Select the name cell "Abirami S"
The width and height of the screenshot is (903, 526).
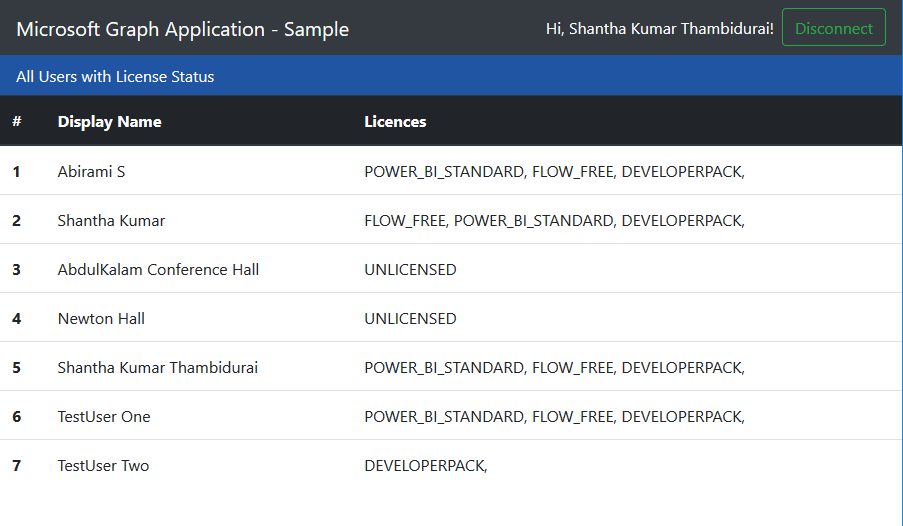coord(91,171)
